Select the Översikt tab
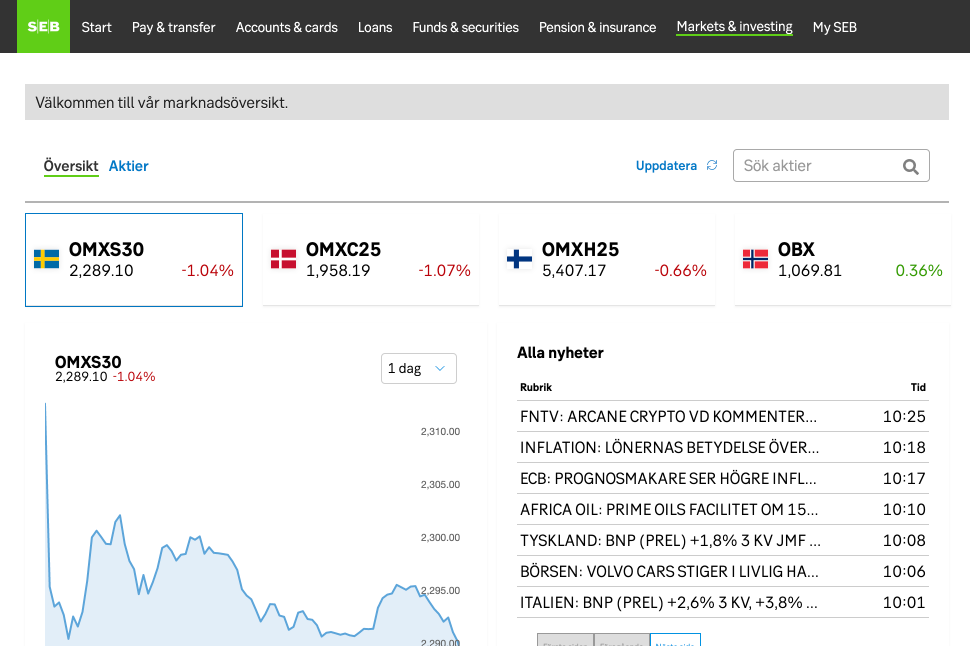 point(70,165)
